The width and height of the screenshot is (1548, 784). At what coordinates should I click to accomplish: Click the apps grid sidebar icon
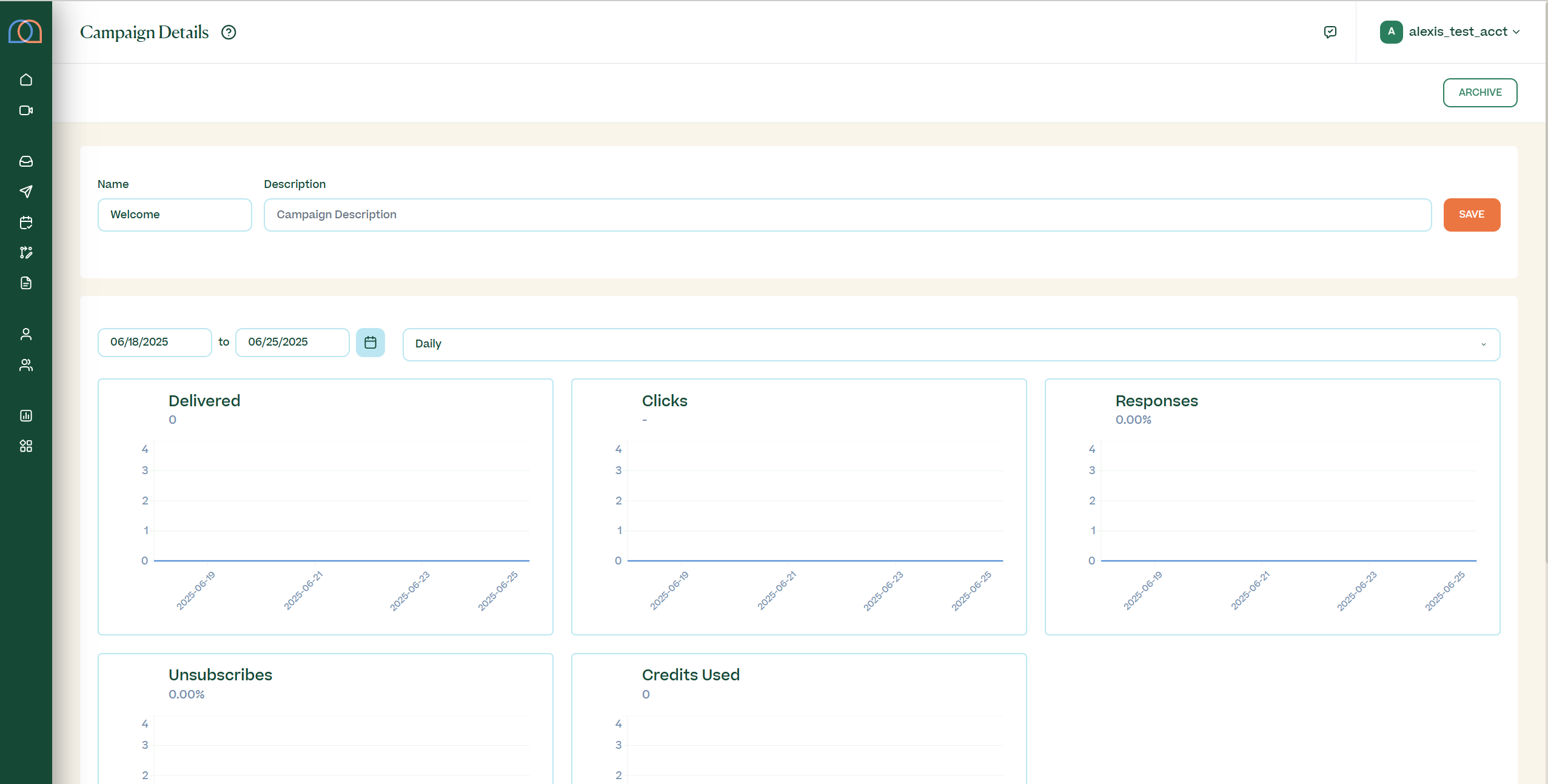[x=26, y=446]
